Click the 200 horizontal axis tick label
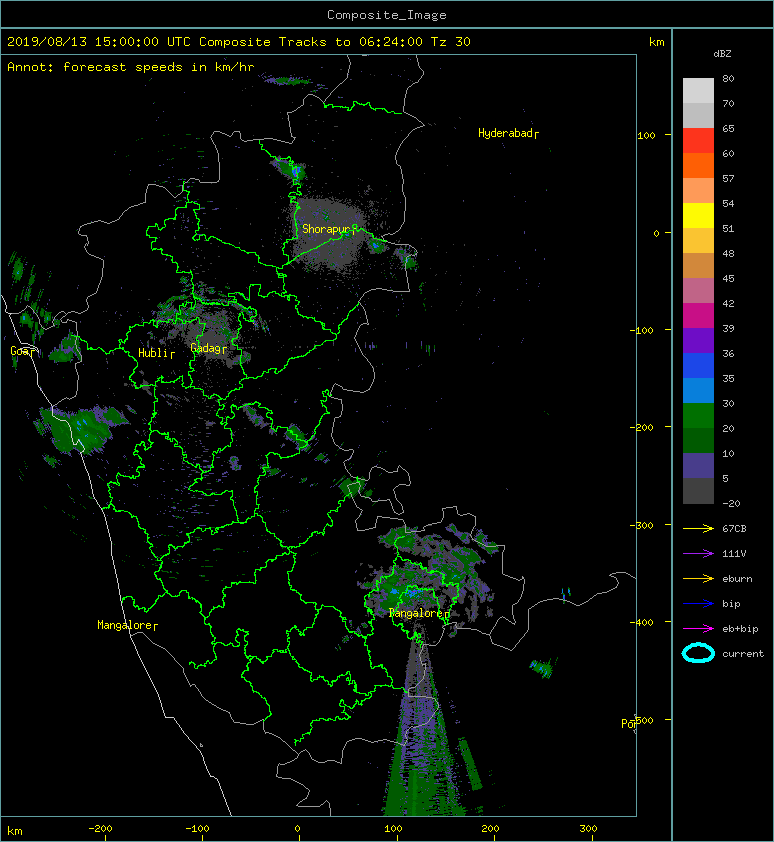The image size is (774, 842). click(x=490, y=829)
